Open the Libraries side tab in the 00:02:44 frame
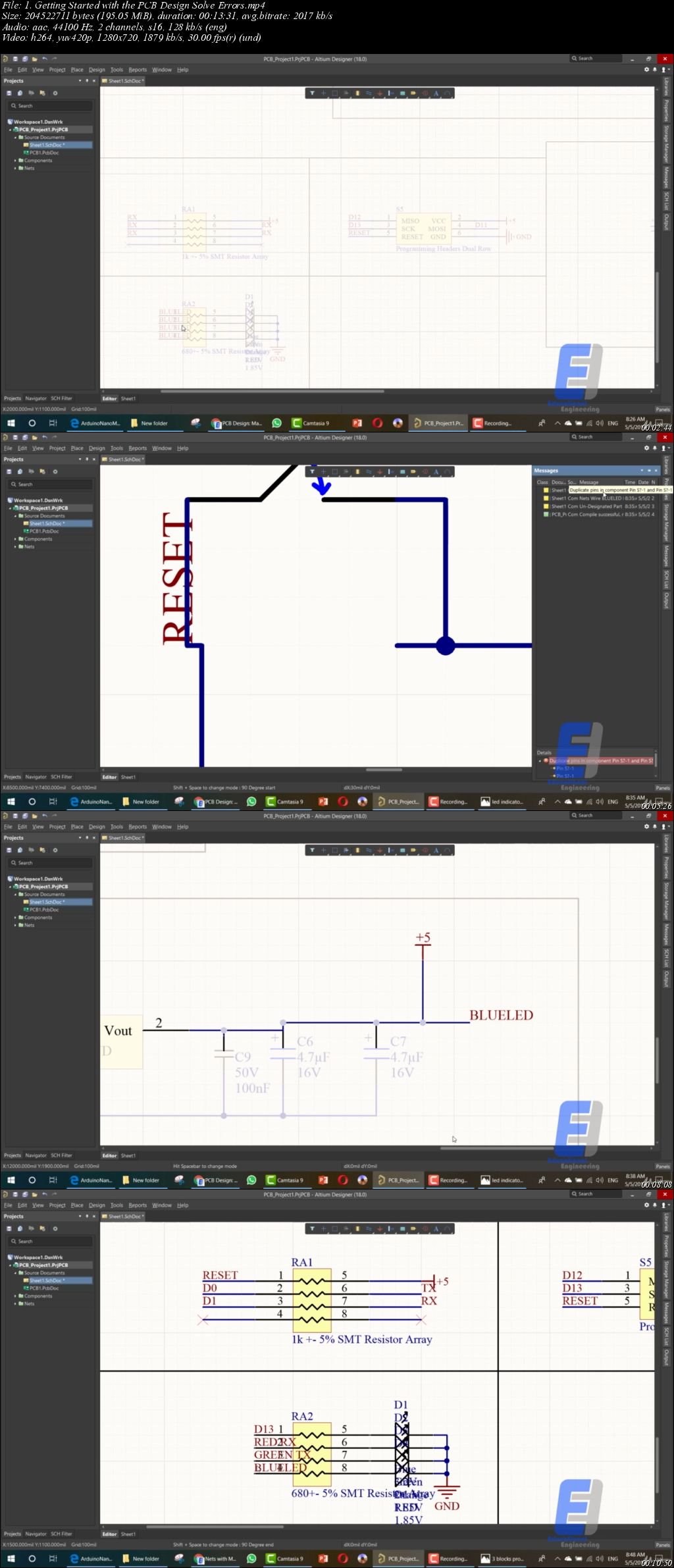The image size is (674, 1568). point(666,87)
